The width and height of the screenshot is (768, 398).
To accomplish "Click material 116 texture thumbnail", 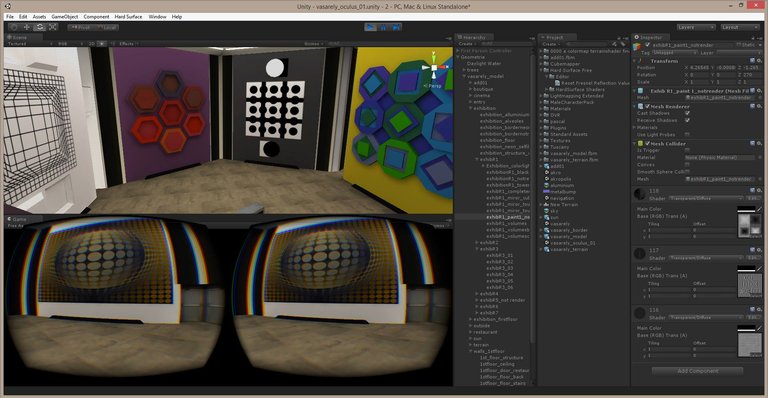I will pos(749,345).
